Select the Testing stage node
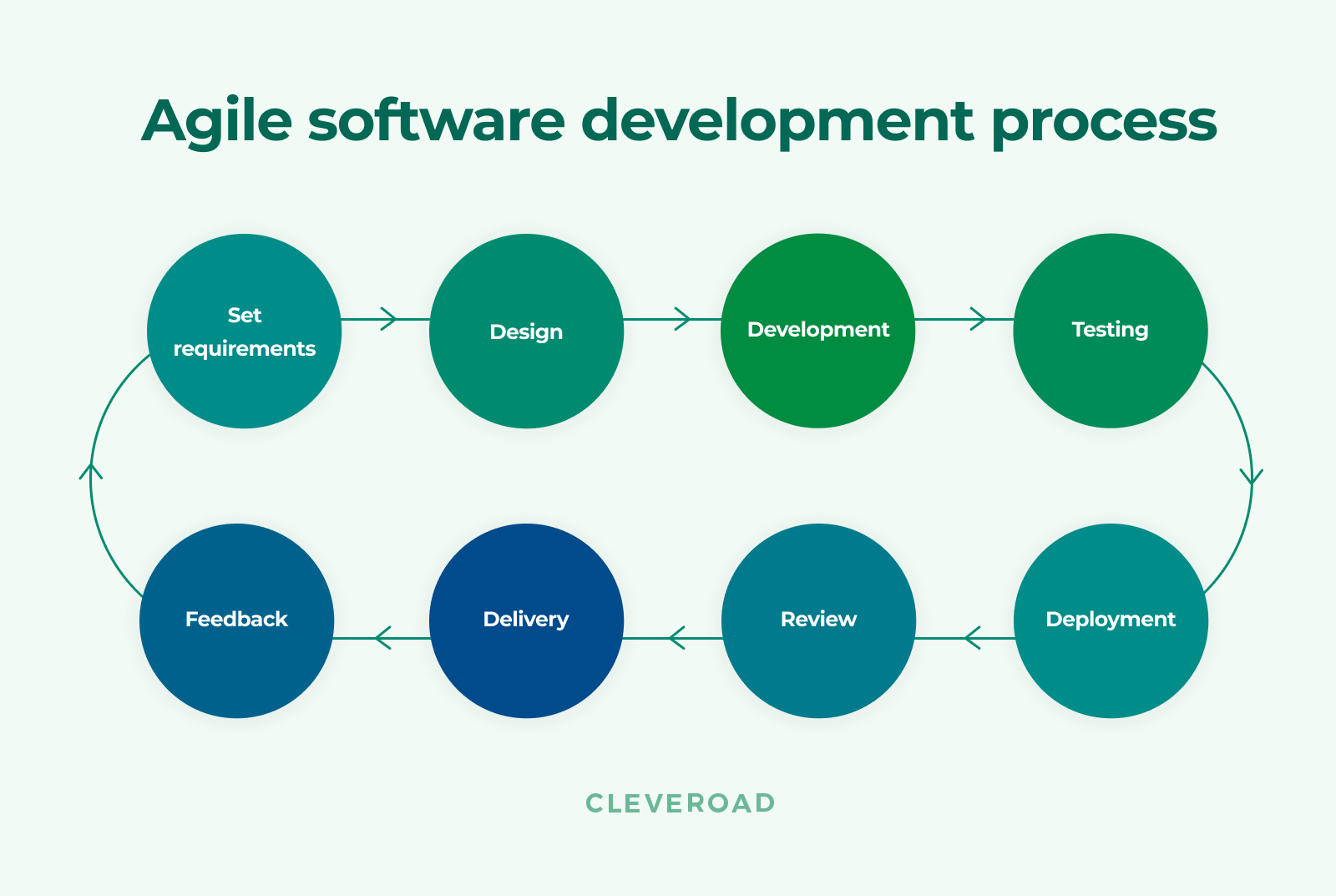The width and height of the screenshot is (1336, 896). [x=1109, y=331]
